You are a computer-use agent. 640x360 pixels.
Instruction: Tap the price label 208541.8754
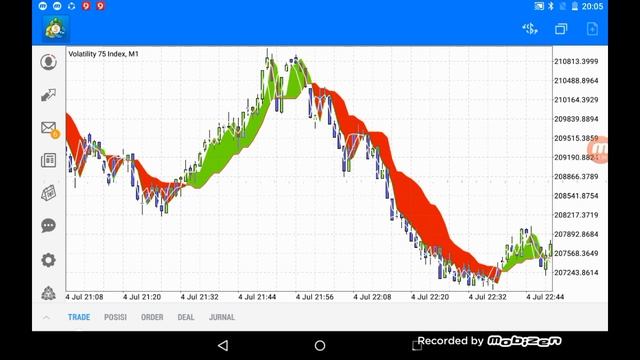(x=576, y=196)
